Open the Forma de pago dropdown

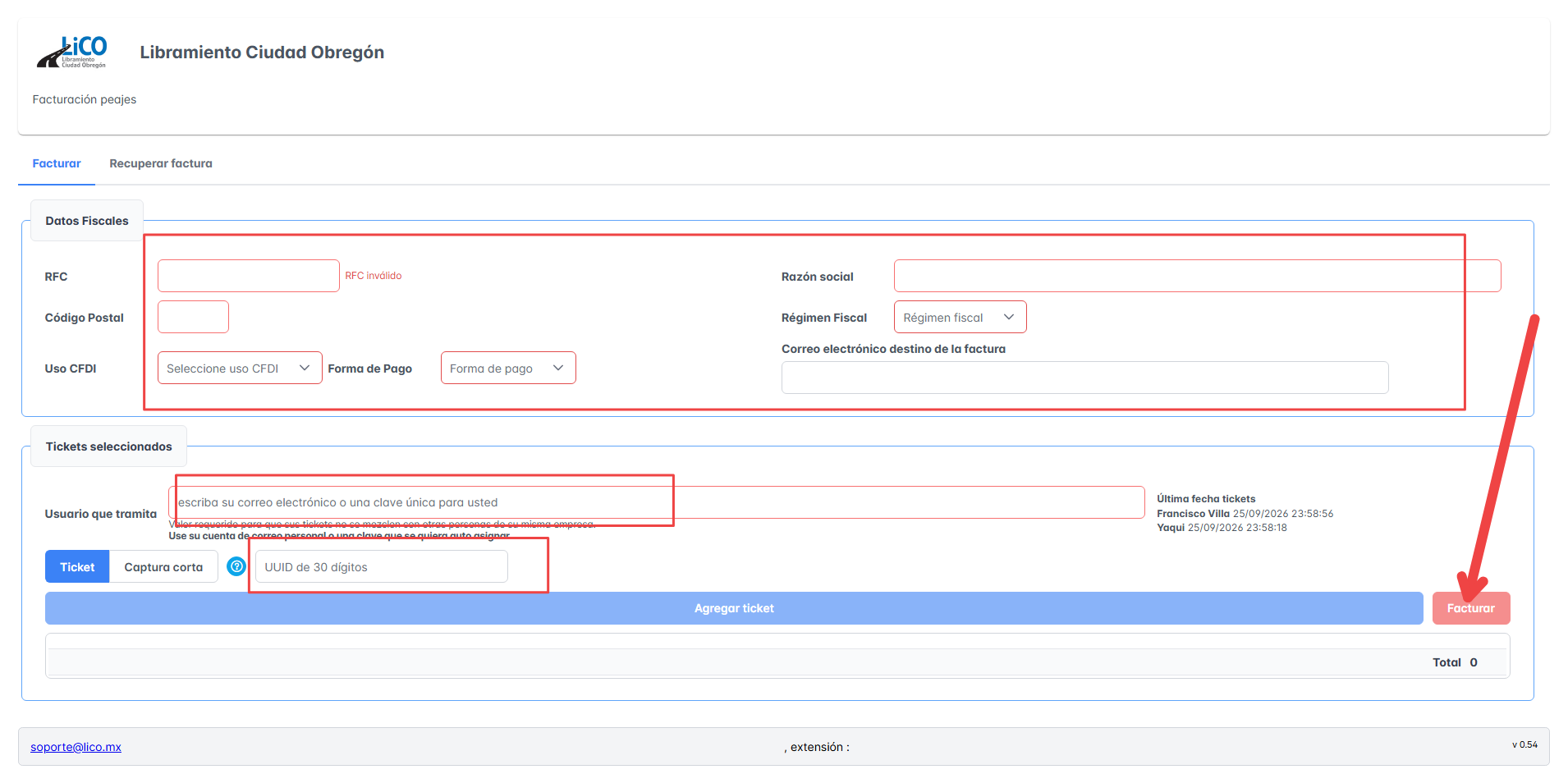pos(508,369)
